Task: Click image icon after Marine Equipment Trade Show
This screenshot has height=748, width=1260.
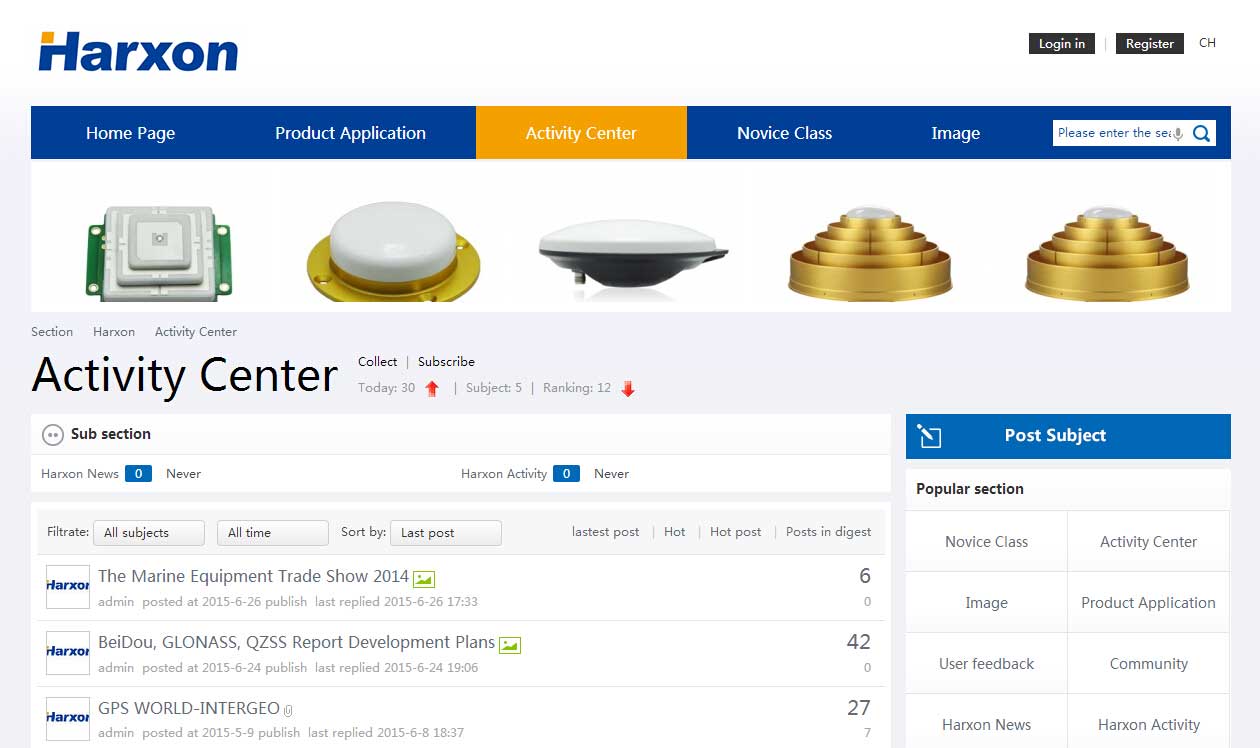Action: (424, 579)
